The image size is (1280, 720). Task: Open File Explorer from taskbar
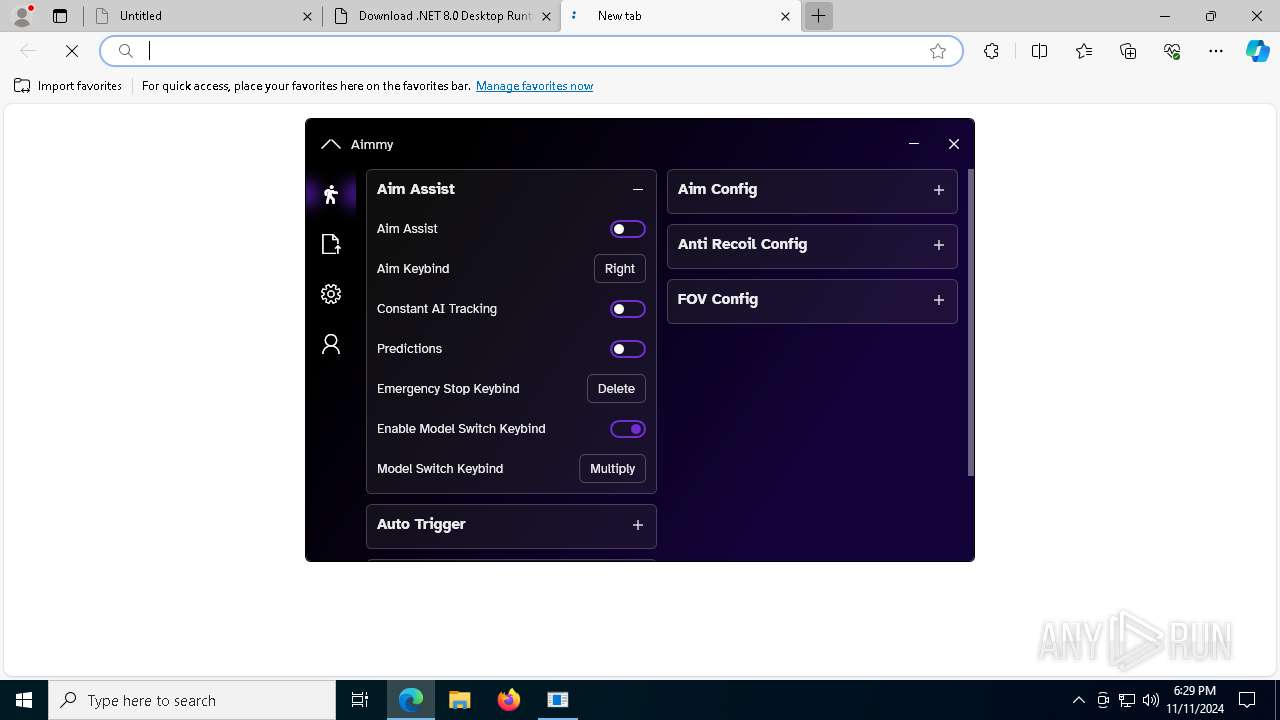coord(460,700)
